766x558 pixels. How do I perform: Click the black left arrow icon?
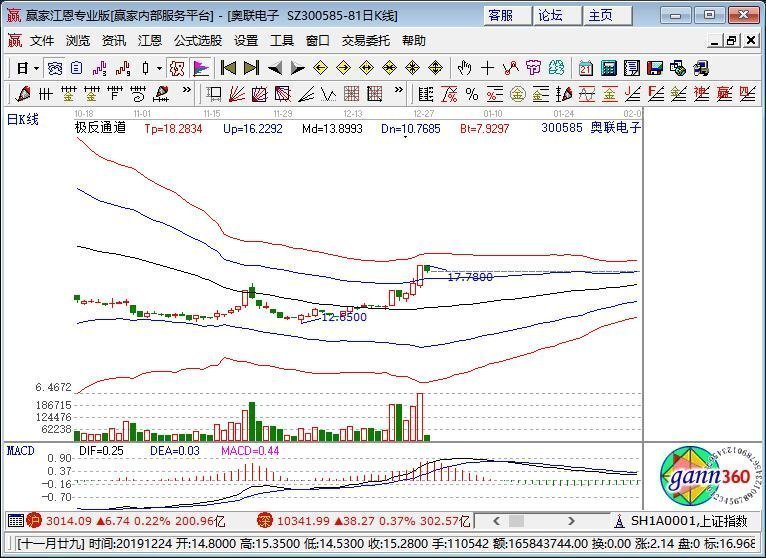pyautogui.click(x=275, y=68)
